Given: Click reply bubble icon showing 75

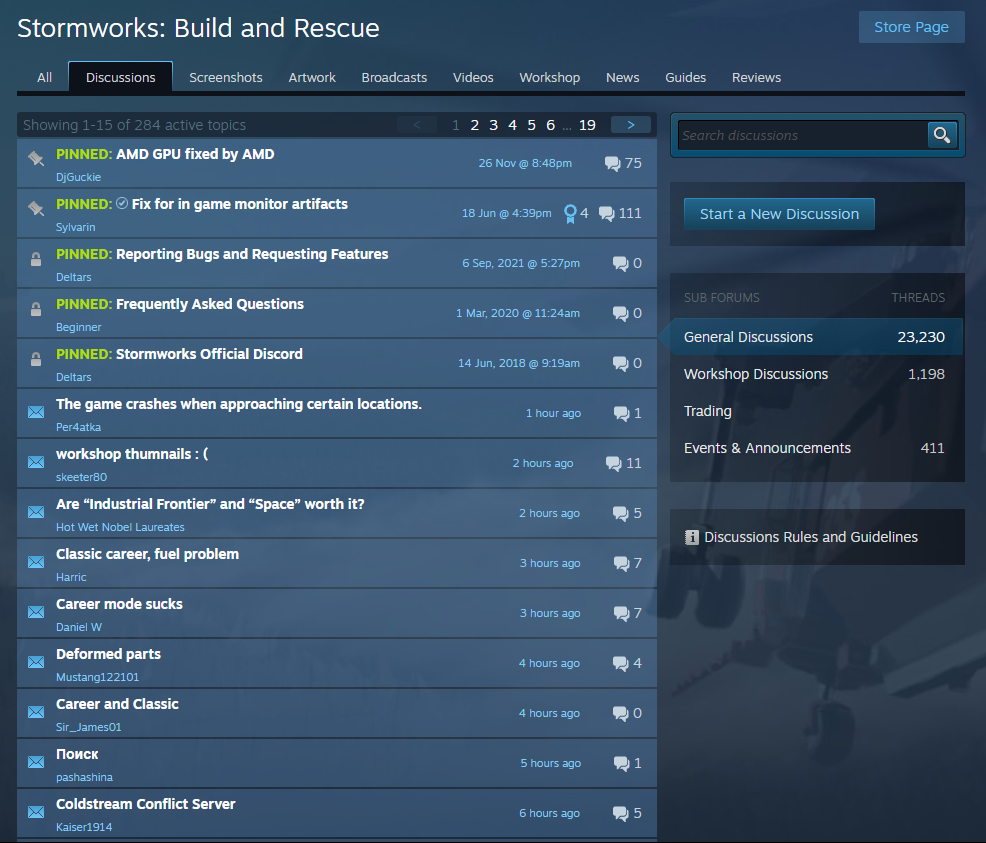Looking at the screenshot, I should click(x=612, y=164).
